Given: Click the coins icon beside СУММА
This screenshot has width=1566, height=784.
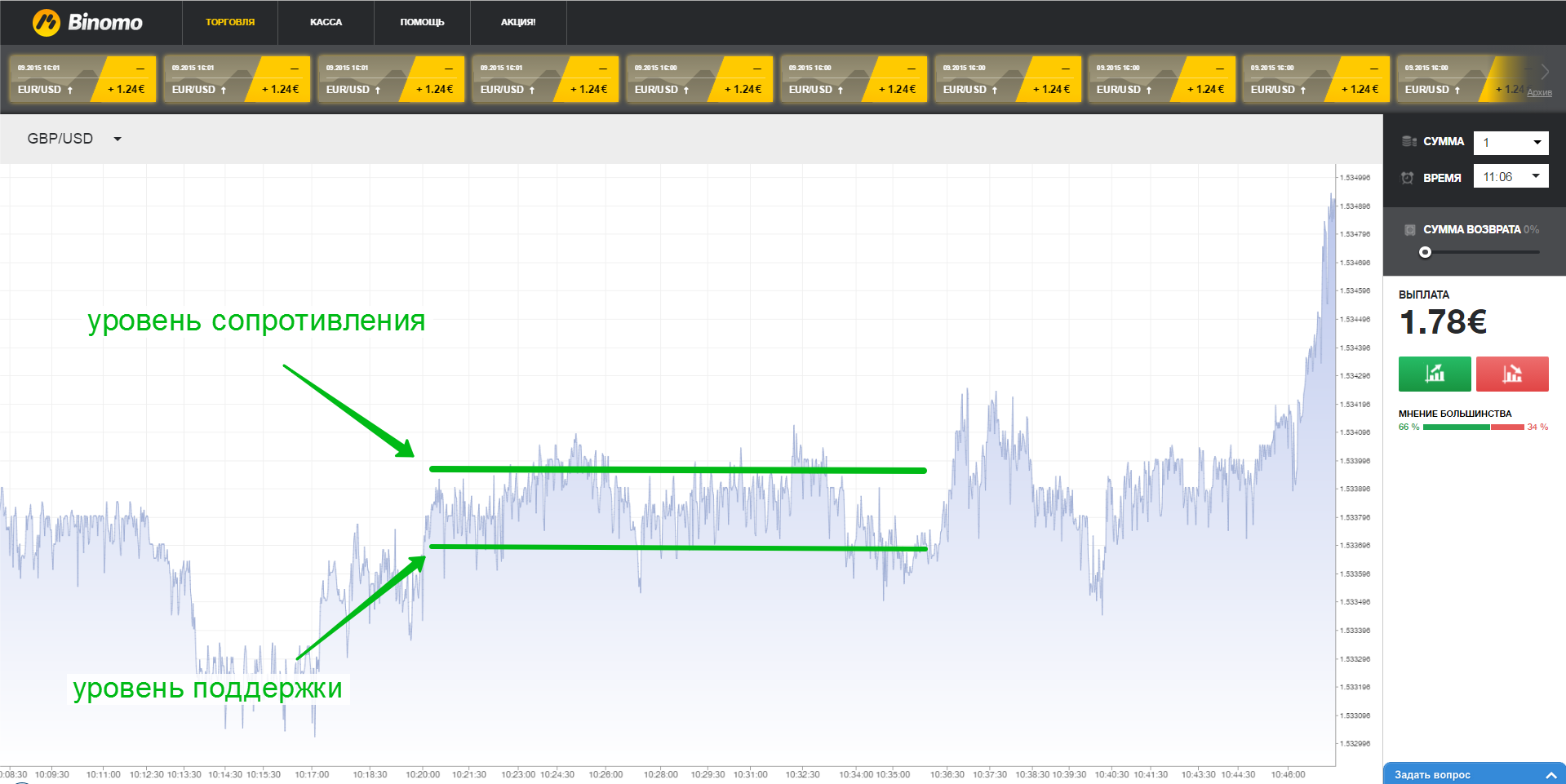Looking at the screenshot, I should click(x=1409, y=141).
